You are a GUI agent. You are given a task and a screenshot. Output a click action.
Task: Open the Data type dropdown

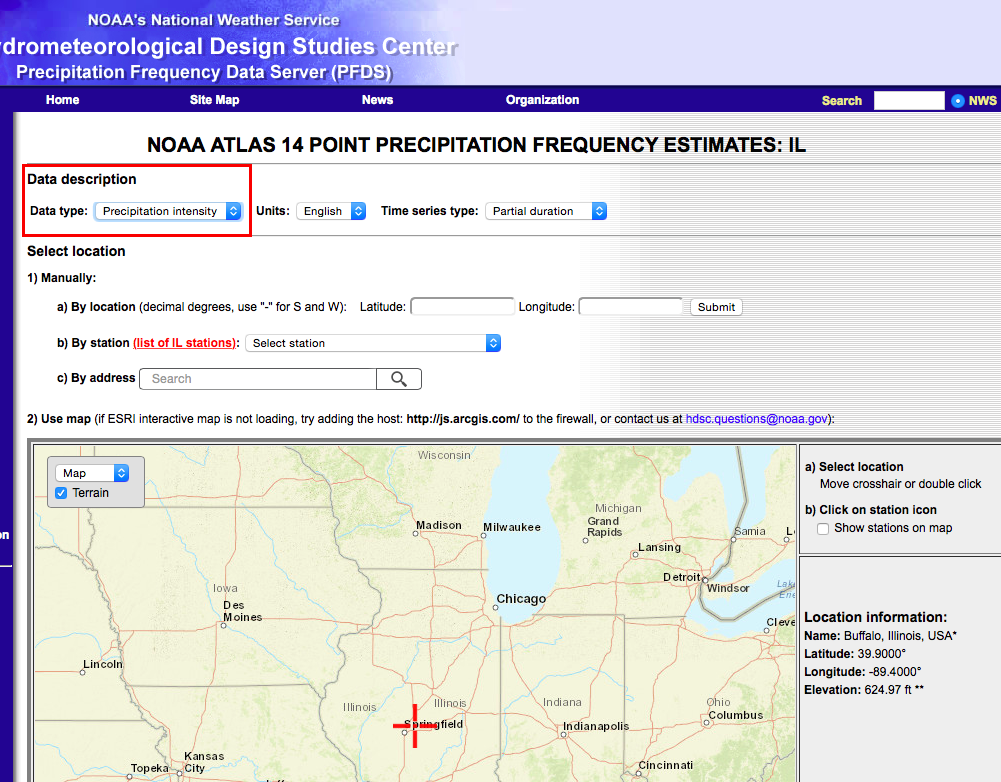point(168,211)
